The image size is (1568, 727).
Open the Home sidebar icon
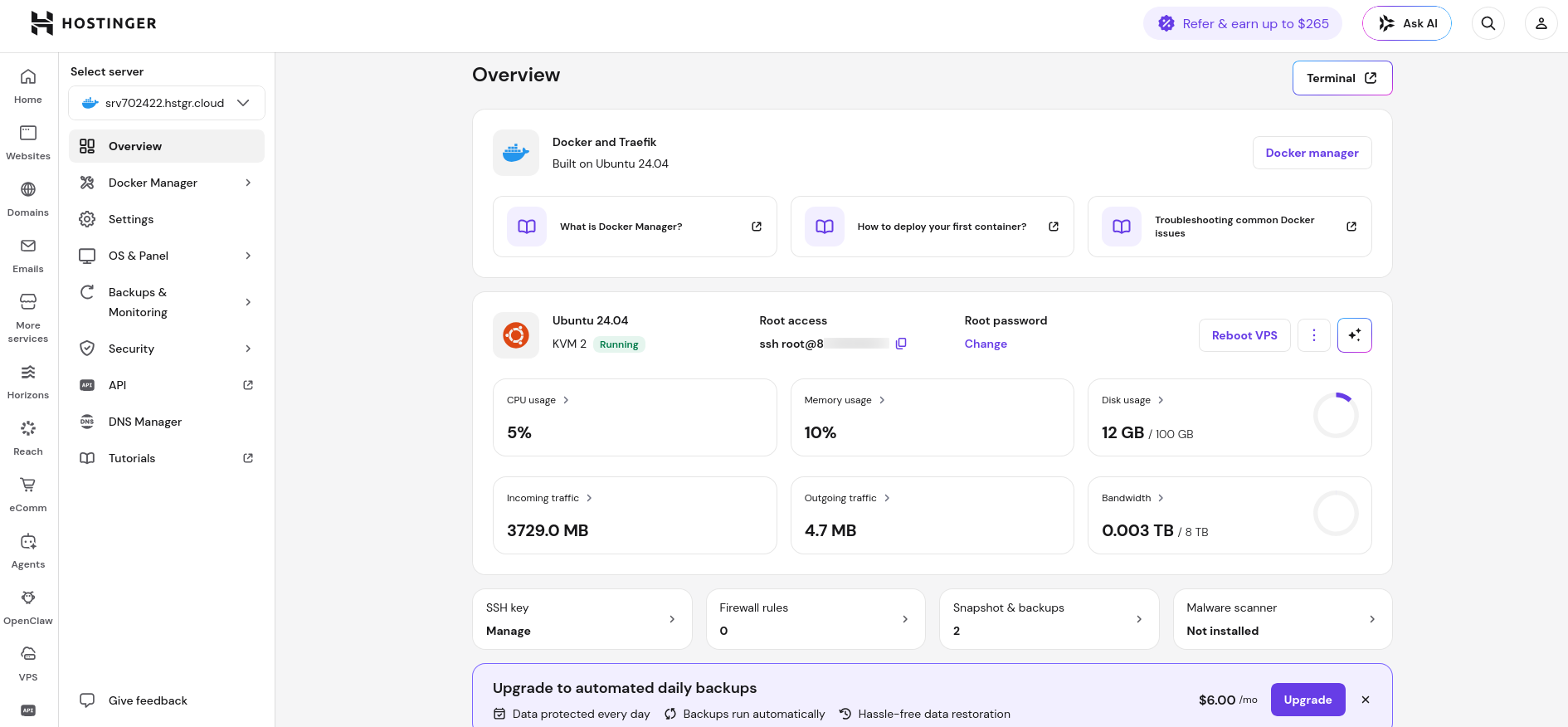pos(28,86)
